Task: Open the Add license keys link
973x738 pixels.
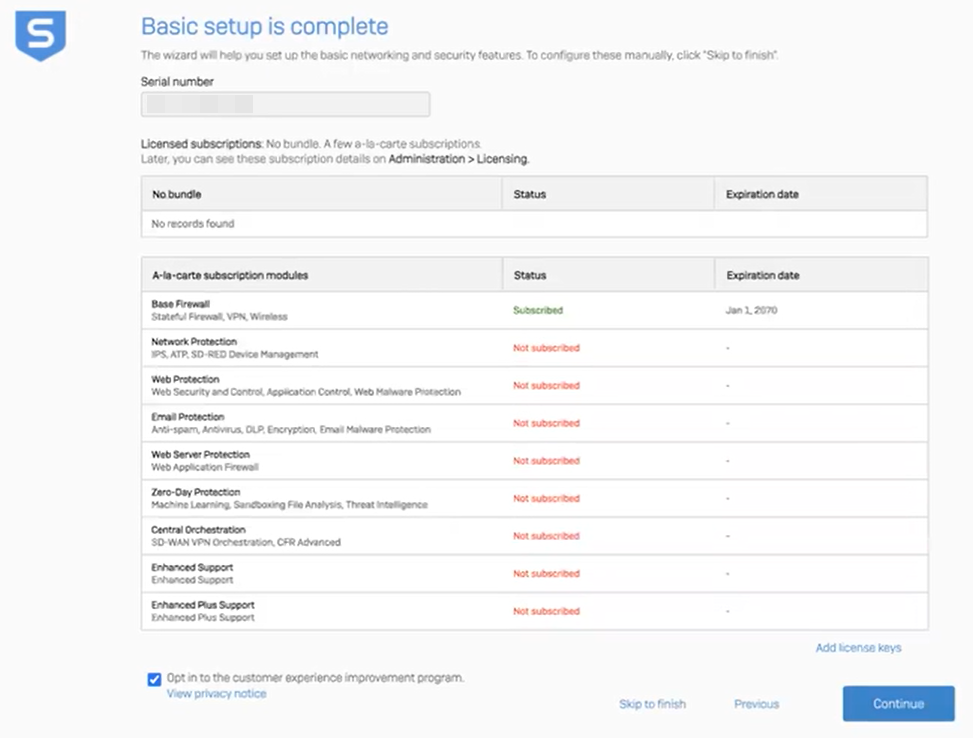Action: [x=858, y=648]
